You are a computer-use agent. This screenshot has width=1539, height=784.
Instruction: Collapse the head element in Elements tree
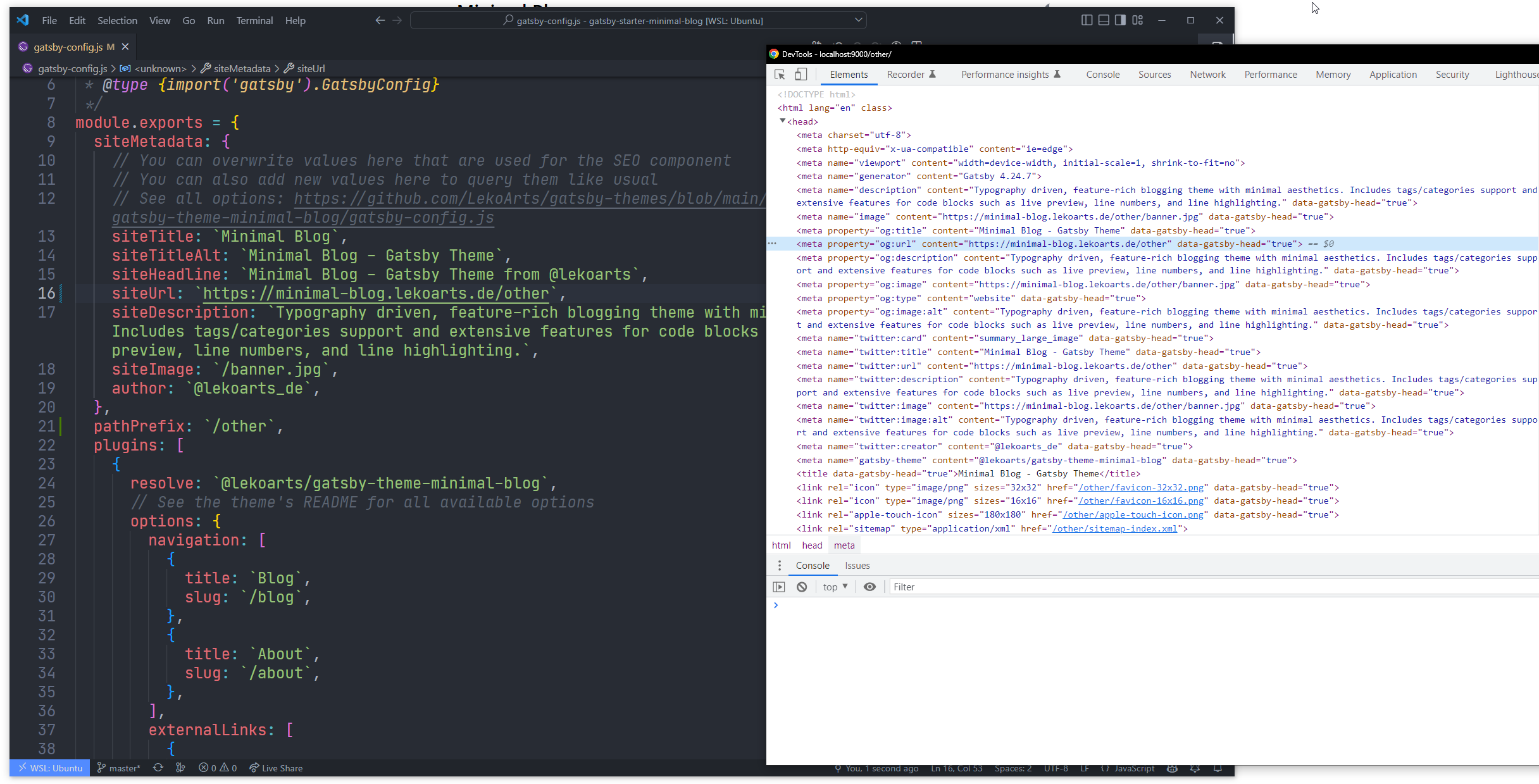pyautogui.click(x=783, y=121)
